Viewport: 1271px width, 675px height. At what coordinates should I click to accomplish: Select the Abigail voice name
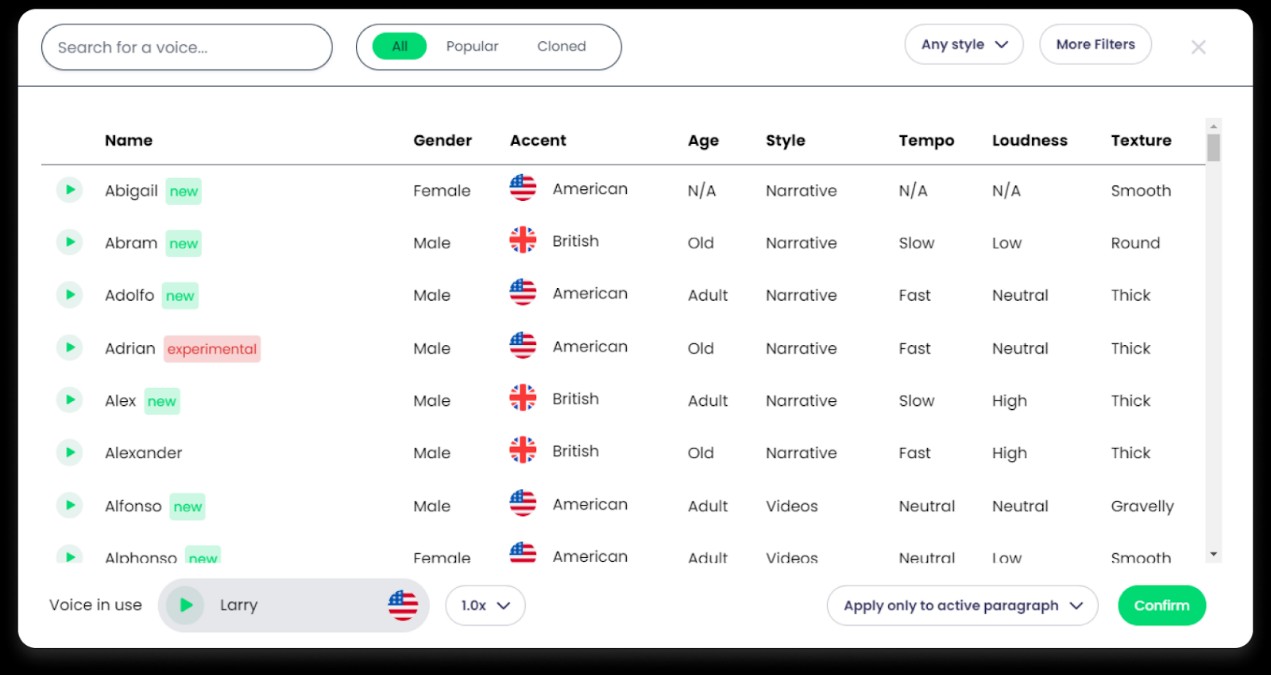131,191
